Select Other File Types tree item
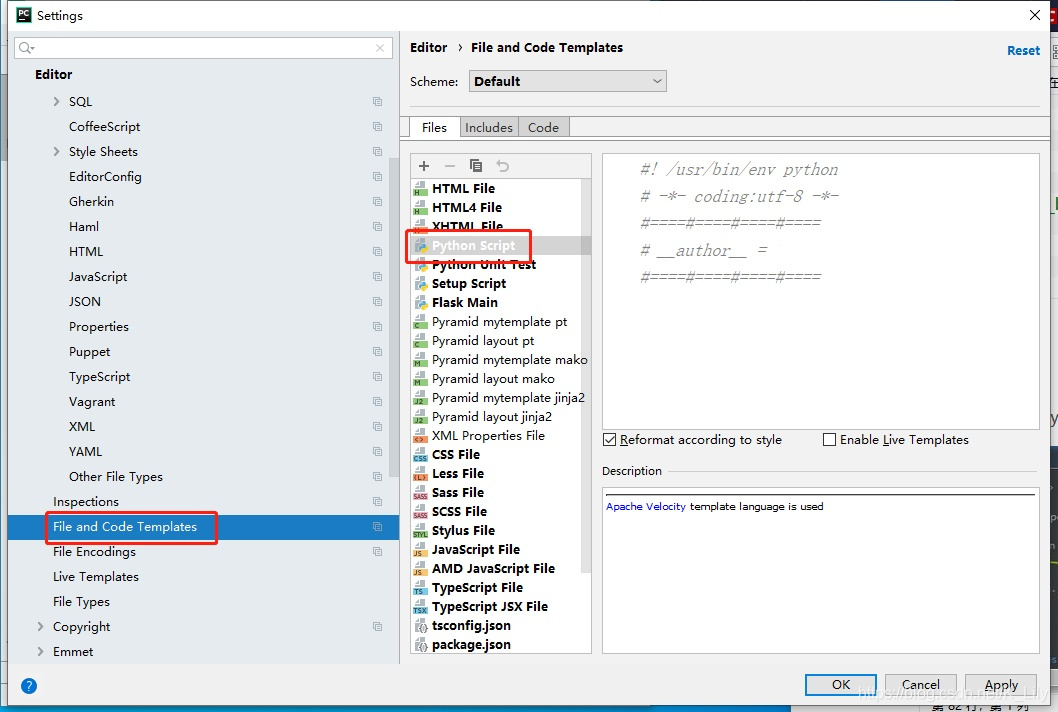 (115, 476)
